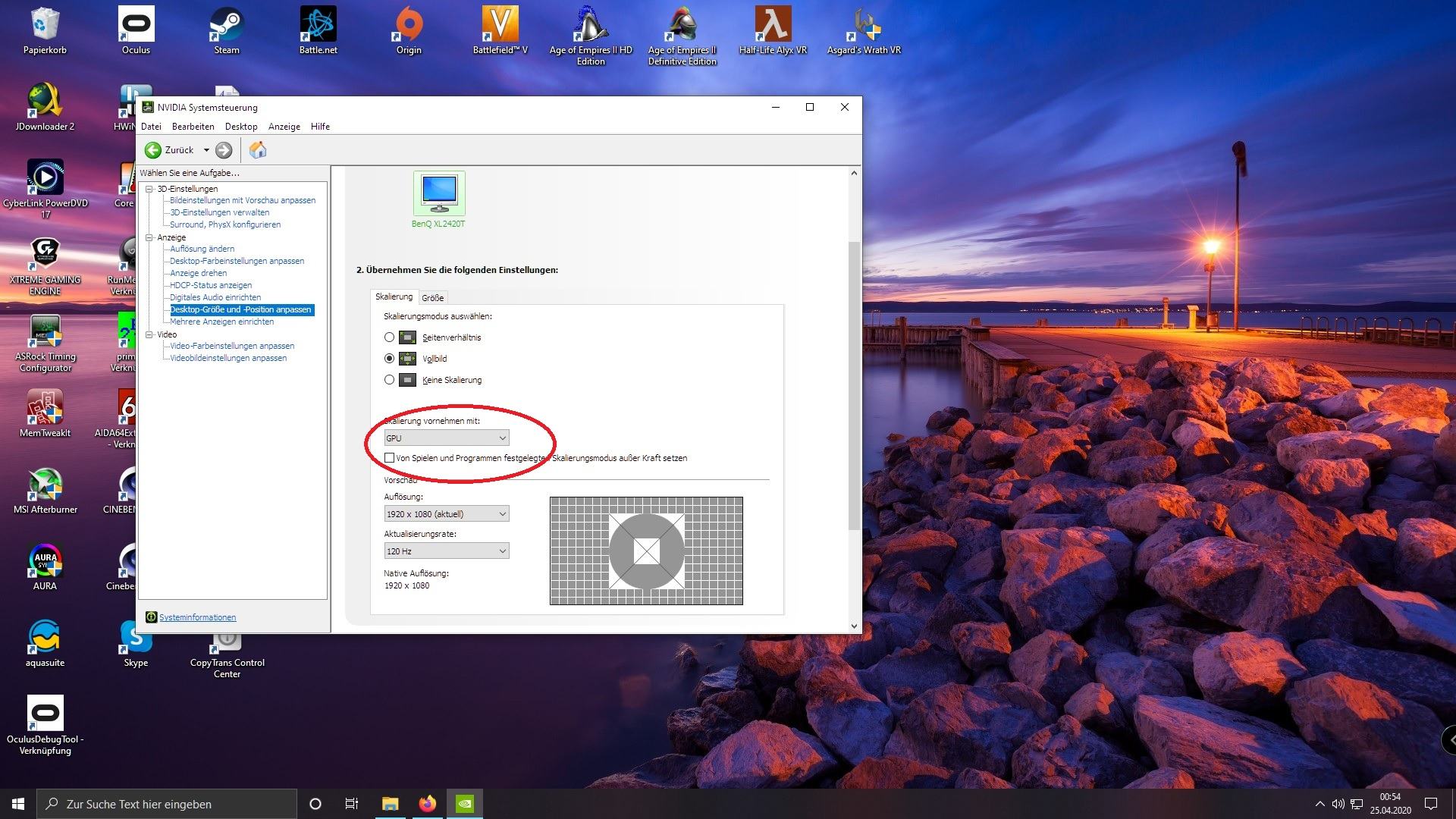
Task: Collapse the Anzeige tree node
Action: [149, 237]
